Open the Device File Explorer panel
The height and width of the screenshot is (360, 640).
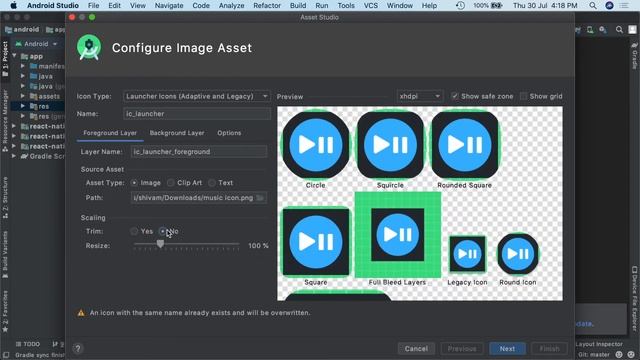tap(635, 299)
